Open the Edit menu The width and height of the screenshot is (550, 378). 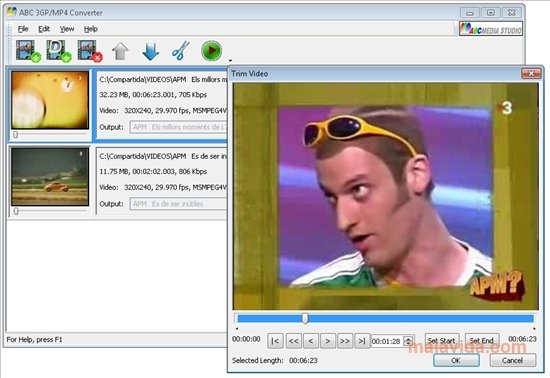coord(44,29)
